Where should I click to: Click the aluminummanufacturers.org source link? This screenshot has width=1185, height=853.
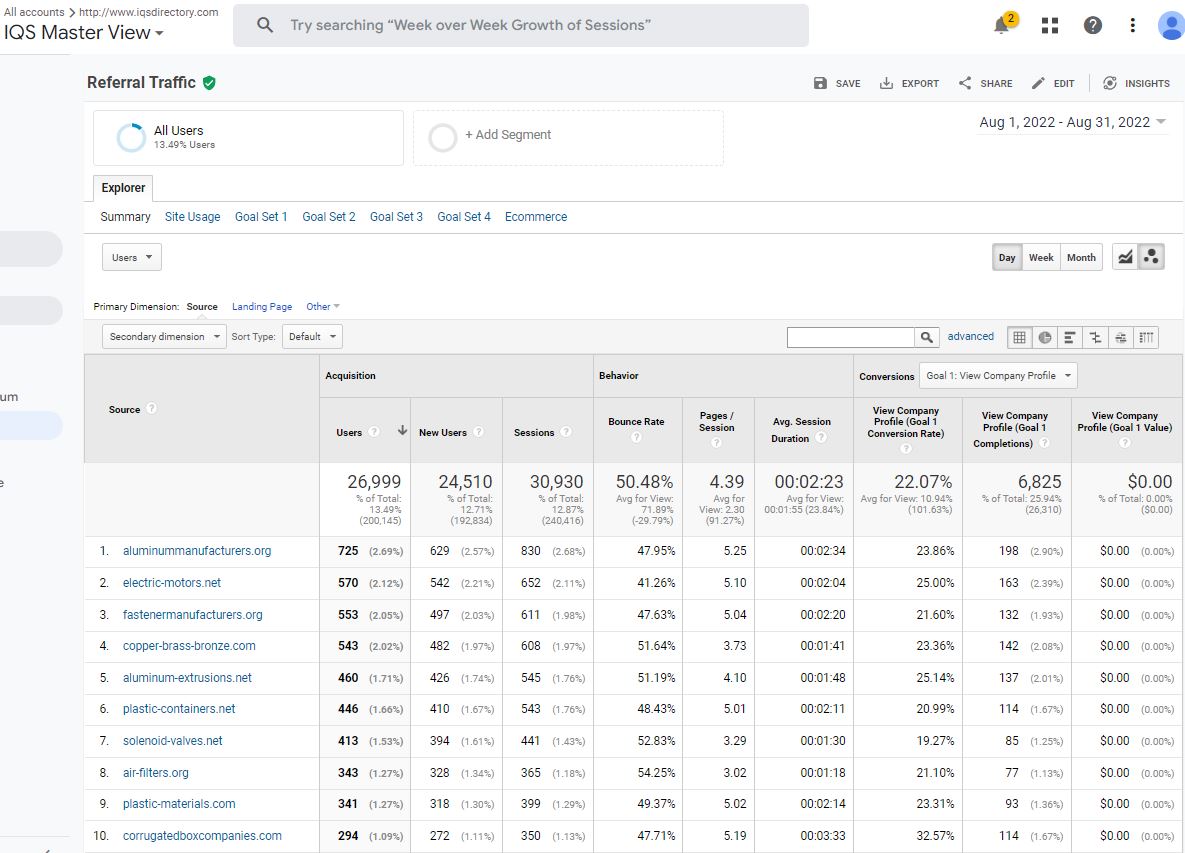197,551
